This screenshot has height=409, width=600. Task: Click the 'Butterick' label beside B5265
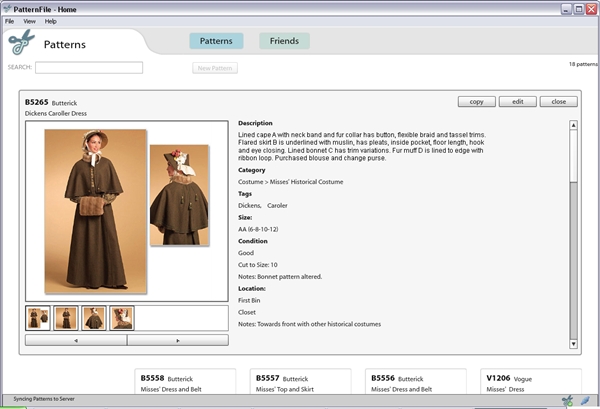(64, 103)
